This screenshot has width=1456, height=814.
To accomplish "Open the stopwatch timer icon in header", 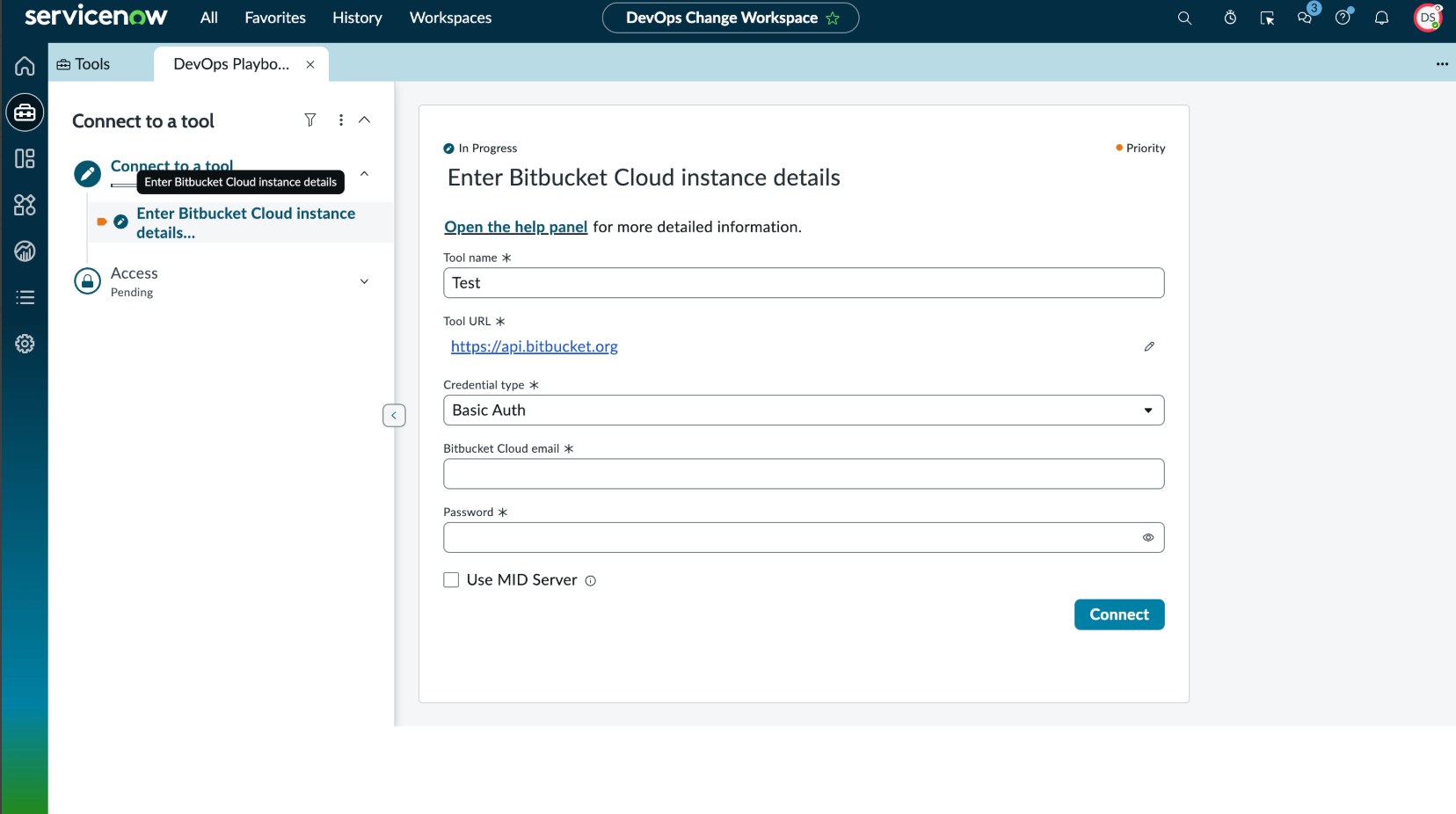I will click(1230, 18).
